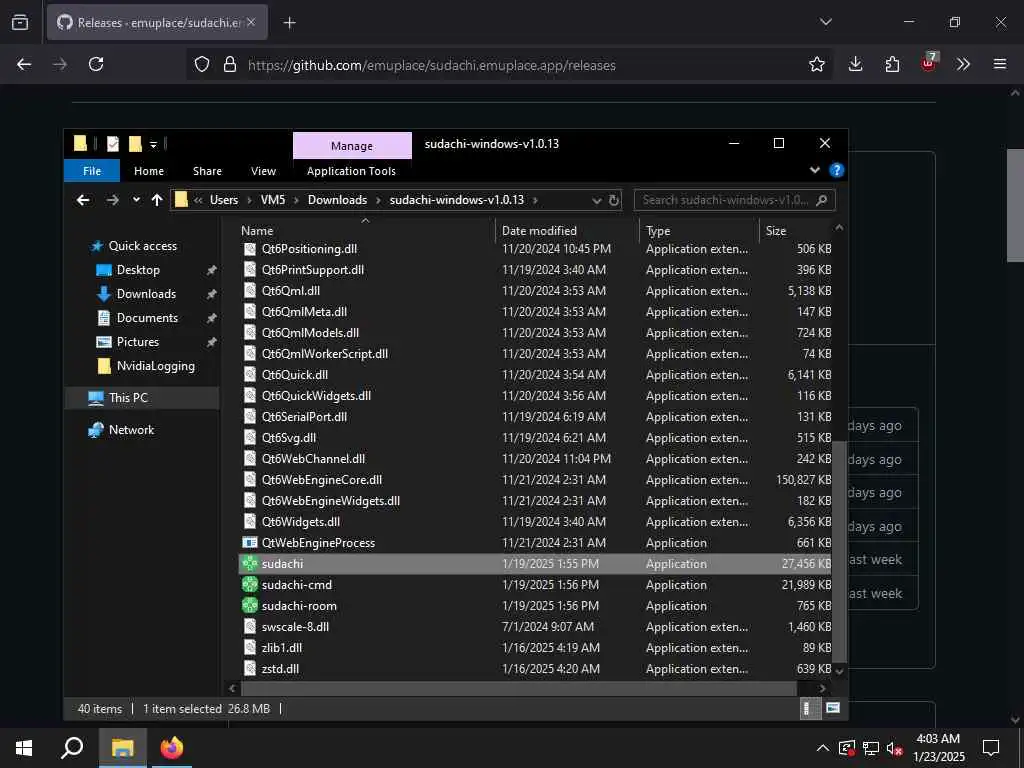Screen dimensions: 1024x768
Task: Expand the chevron after Downloads in breadcrumb
Action: tap(377, 200)
